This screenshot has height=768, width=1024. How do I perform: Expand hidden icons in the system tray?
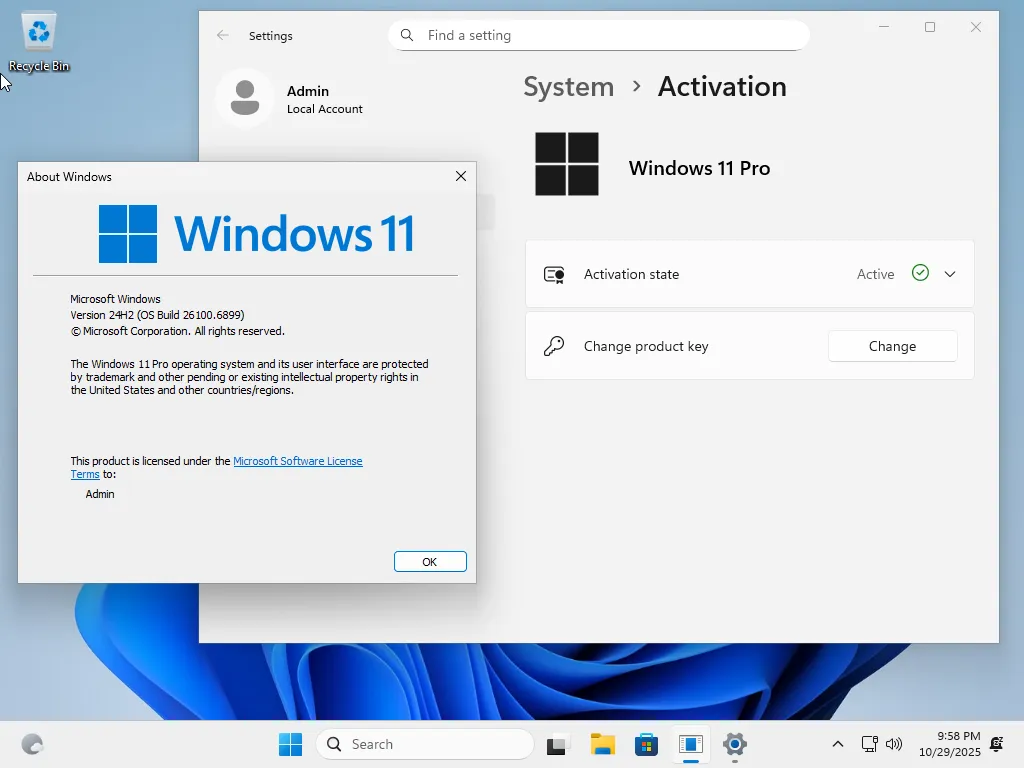(838, 744)
